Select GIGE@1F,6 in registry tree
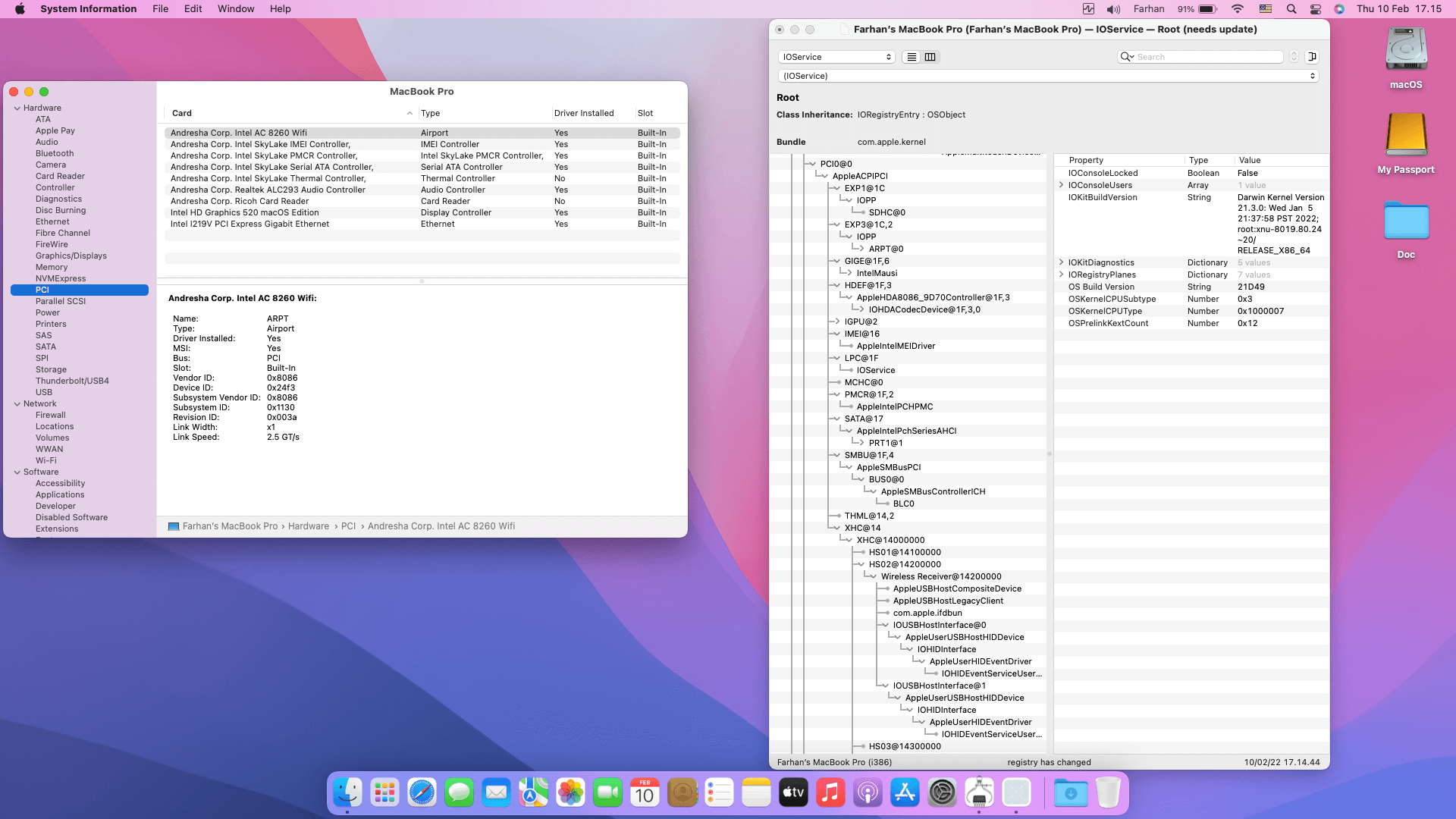Viewport: 1456px width, 819px height. [867, 261]
